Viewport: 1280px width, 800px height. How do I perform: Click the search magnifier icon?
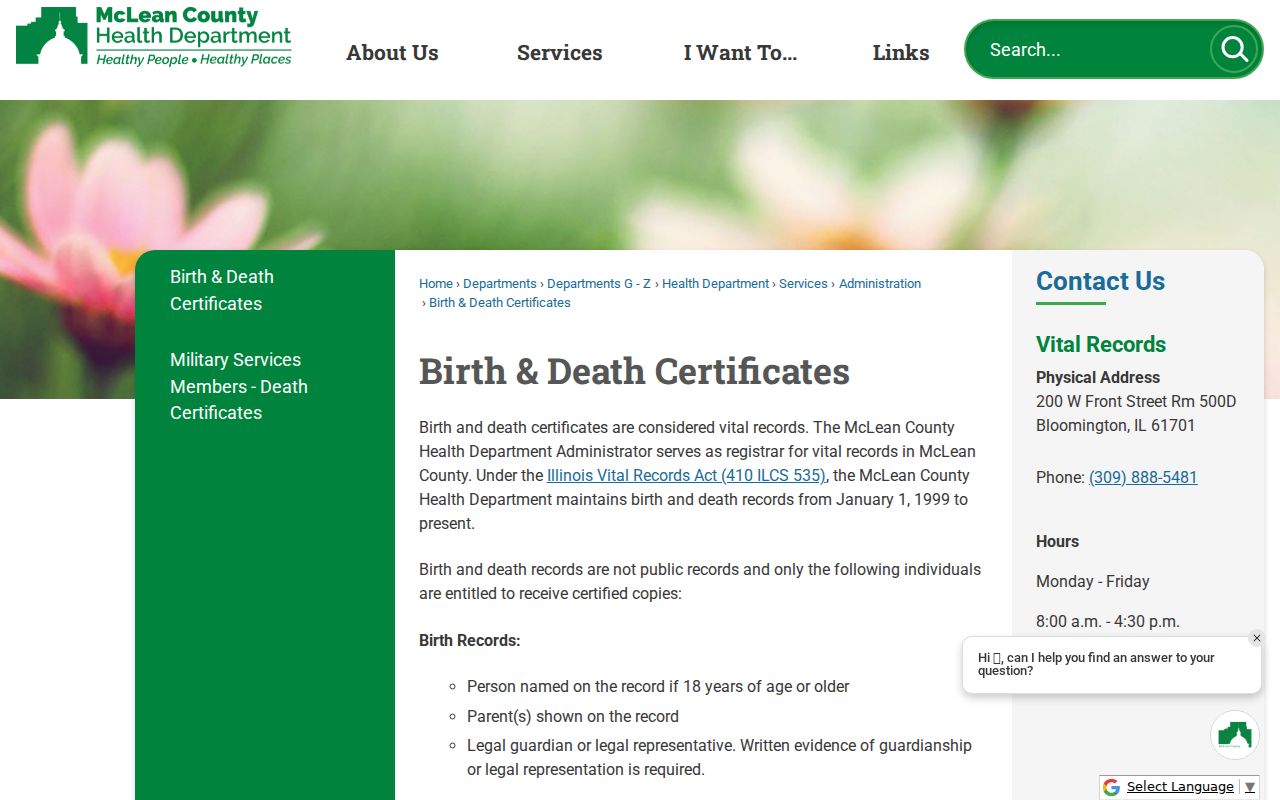pos(1234,49)
